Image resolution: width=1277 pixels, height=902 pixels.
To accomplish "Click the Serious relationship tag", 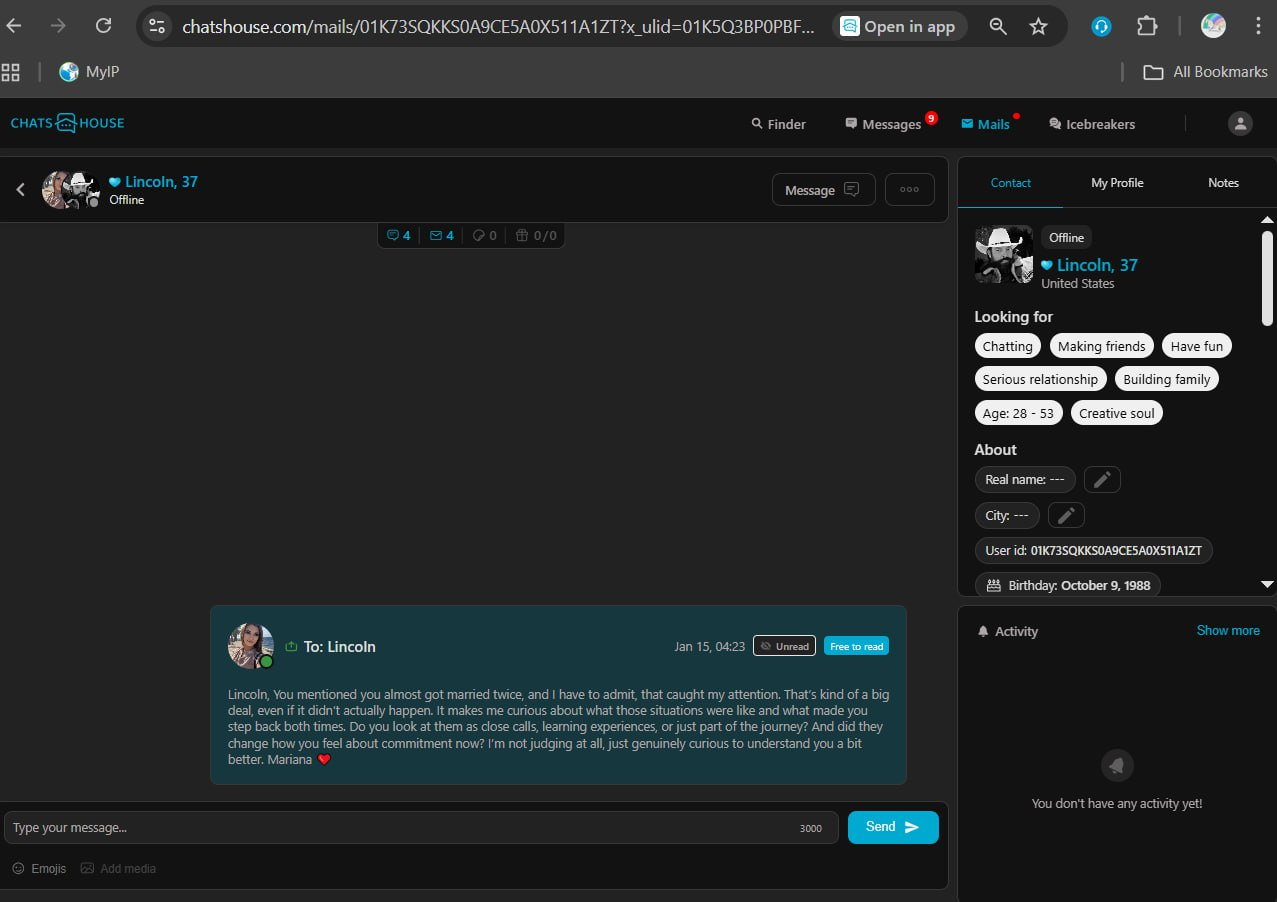I will point(1040,379).
